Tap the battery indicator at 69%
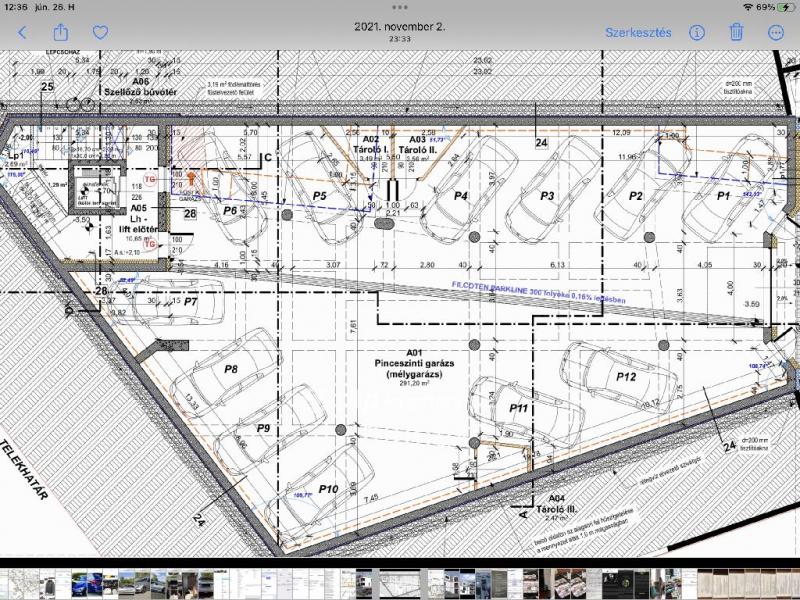Viewport: 800px width, 600px height. pos(773,7)
